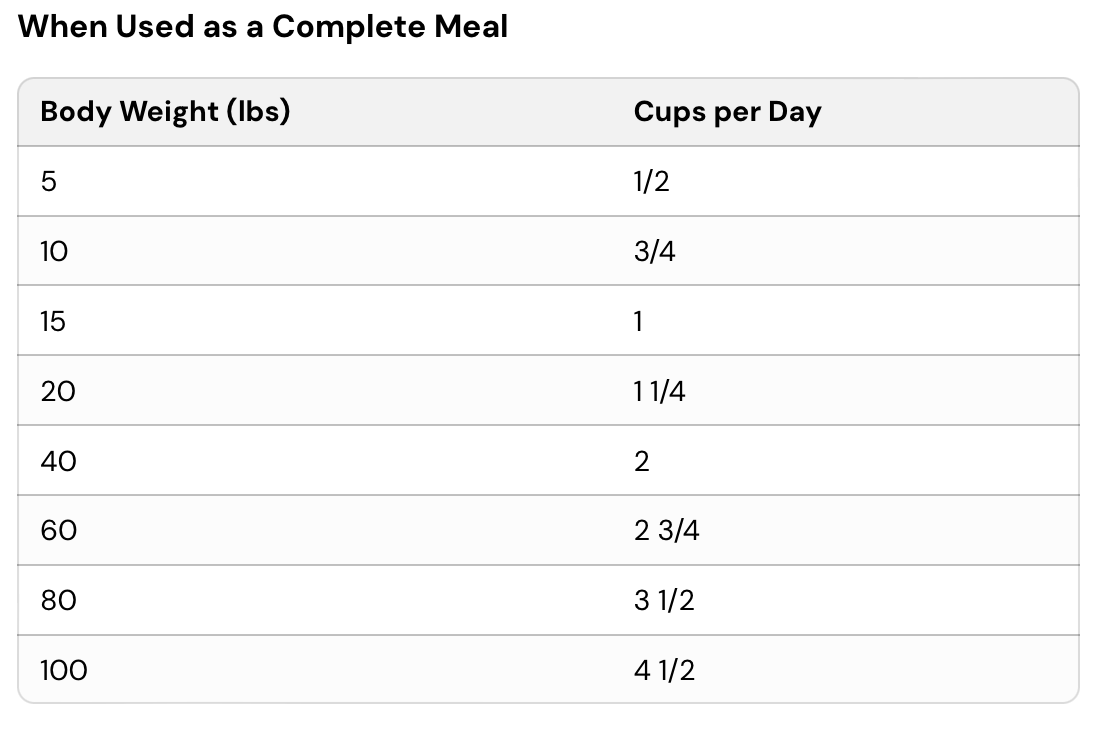The height and width of the screenshot is (734, 1114).
Task: Click the body weight cell showing 60
Action: click(x=58, y=531)
